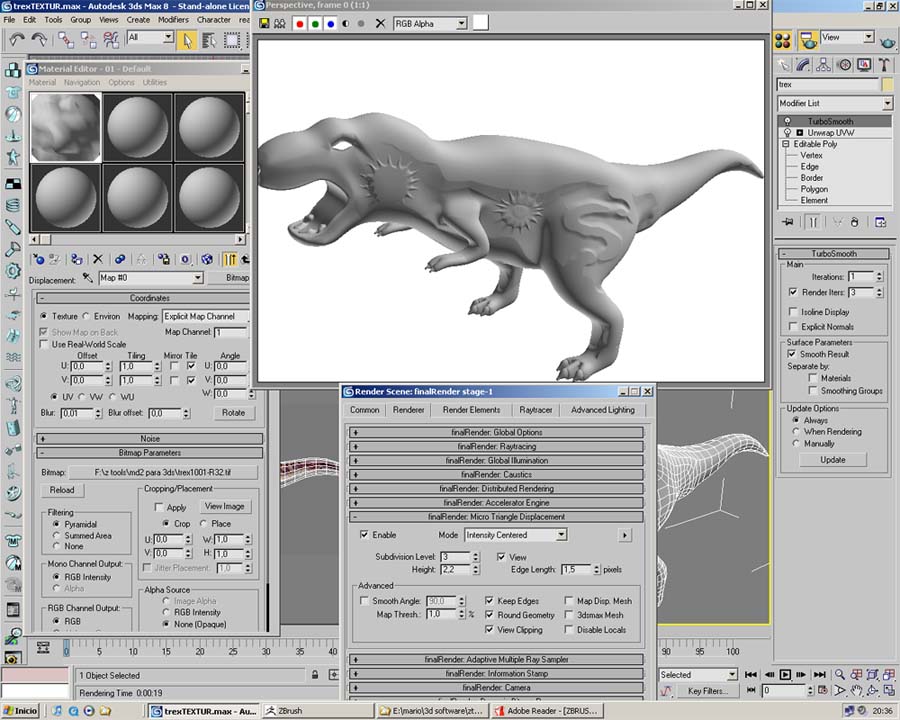The height and width of the screenshot is (720, 900).
Task: Check Use Real-World Scale option
Action: tap(44, 344)
